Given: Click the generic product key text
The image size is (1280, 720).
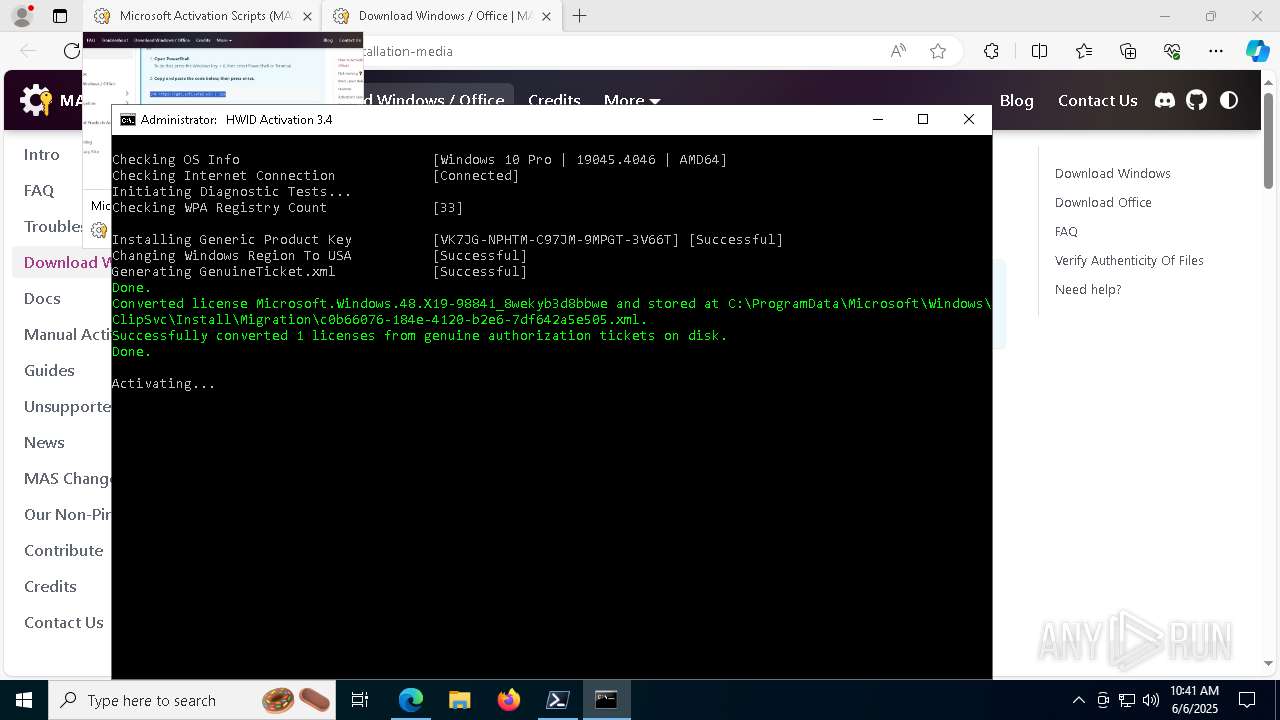Looking at the screenshot, I should (x=556, y=239).
